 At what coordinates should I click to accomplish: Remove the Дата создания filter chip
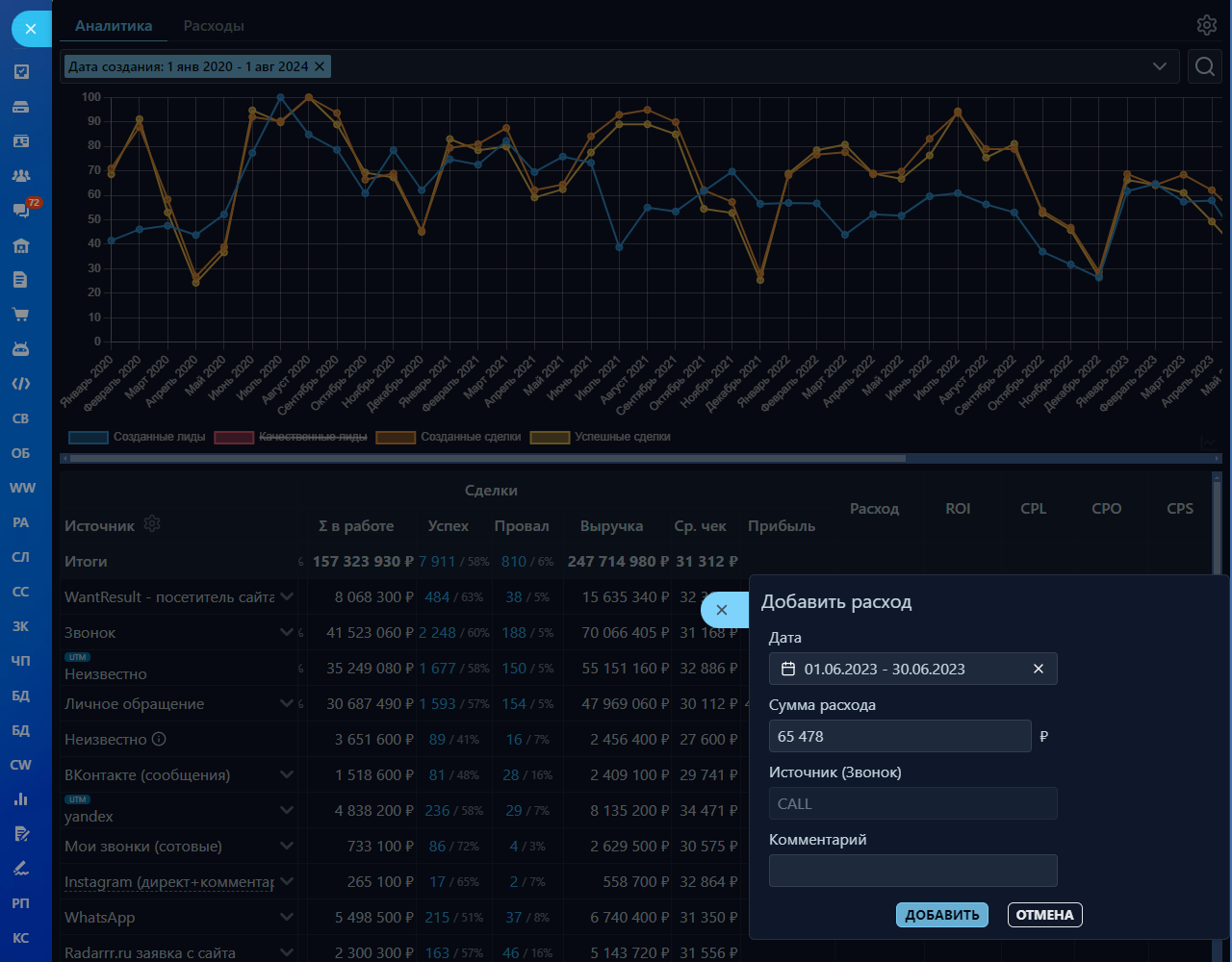[320, 66]
